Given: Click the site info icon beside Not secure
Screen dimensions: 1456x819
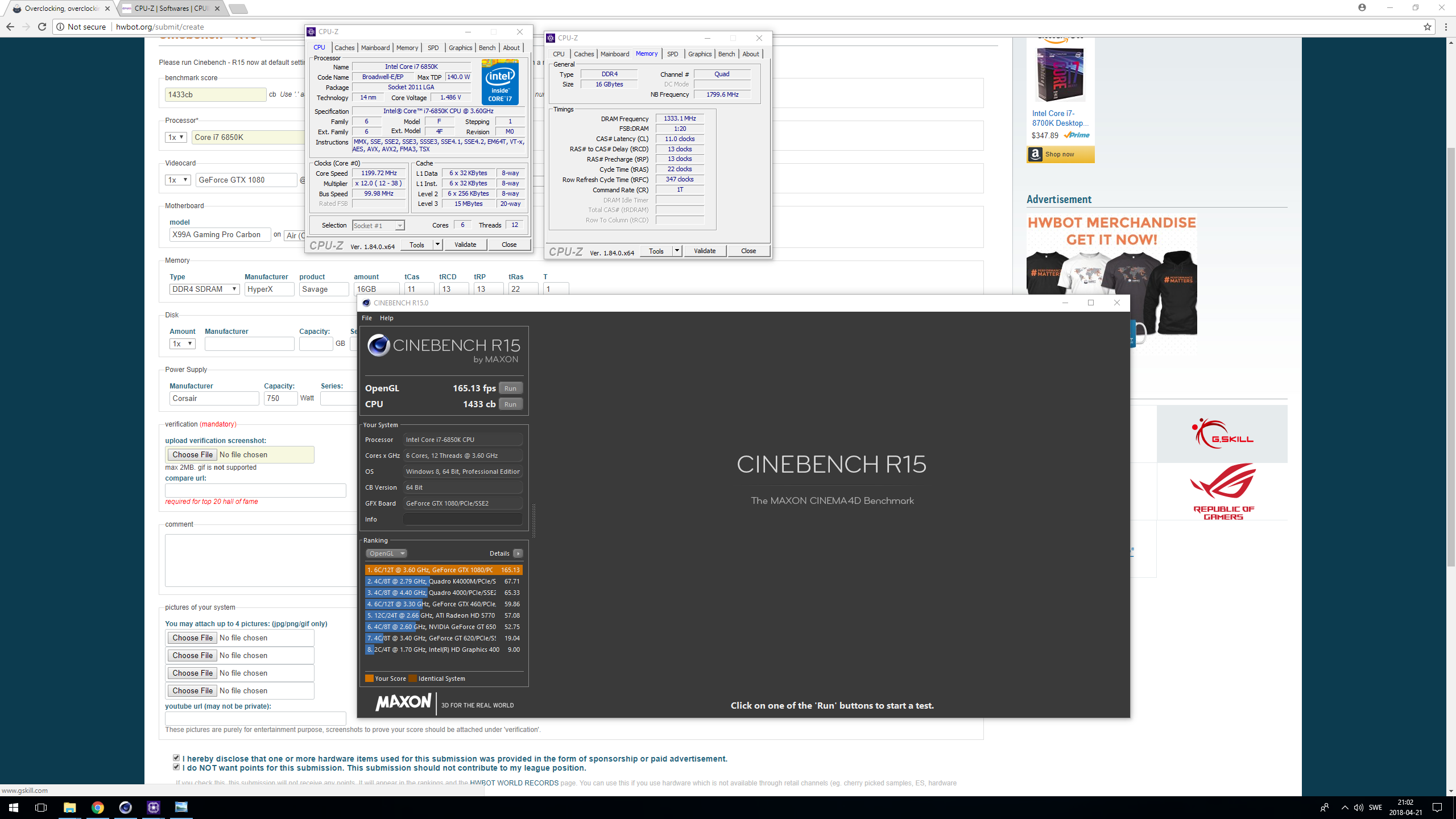Looking at the screenshot, I should (60, 27).
